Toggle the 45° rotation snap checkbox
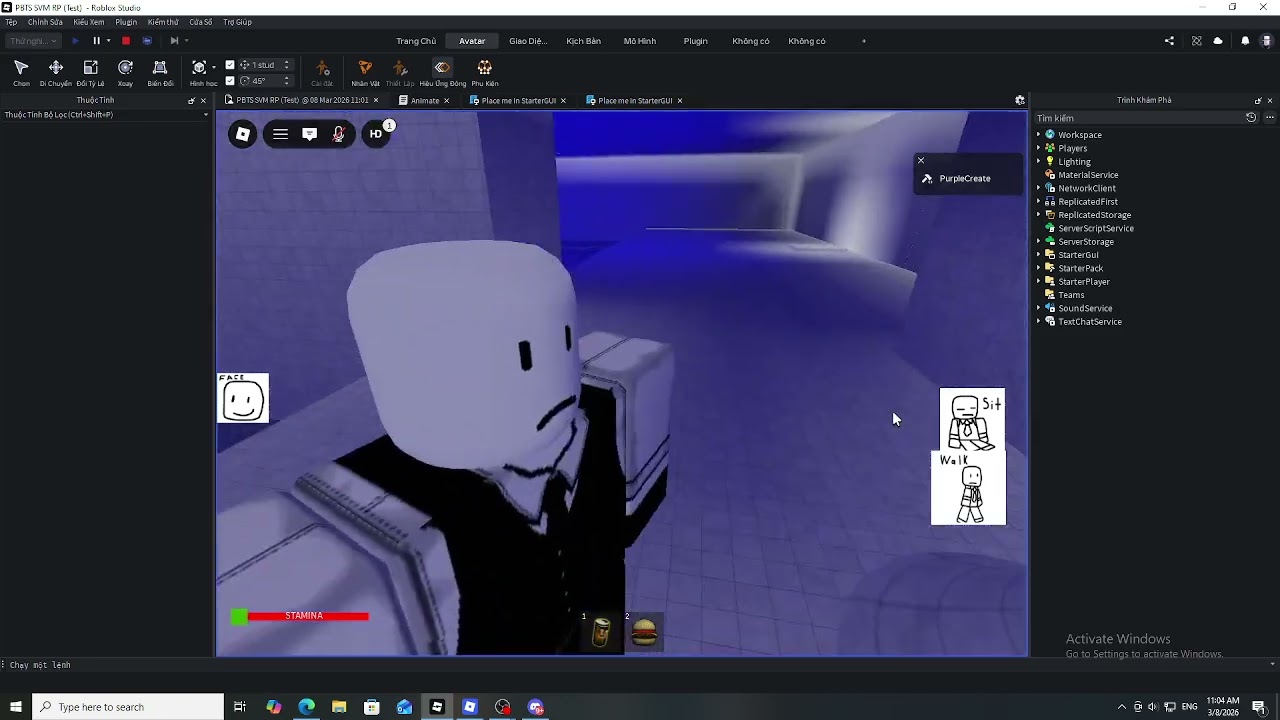Viewport: 1280px width, 720px height. pyautogui.click(x=230, y=81)
